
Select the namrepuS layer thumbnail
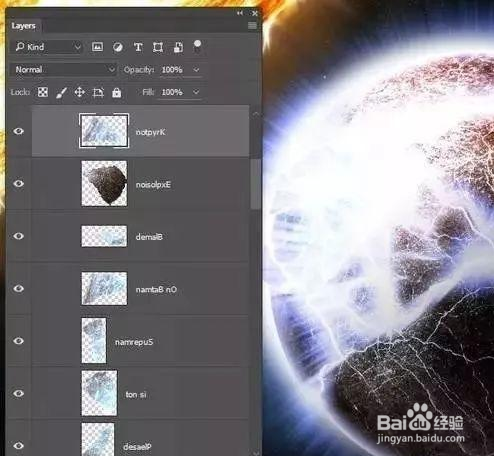tap(94, 340)
